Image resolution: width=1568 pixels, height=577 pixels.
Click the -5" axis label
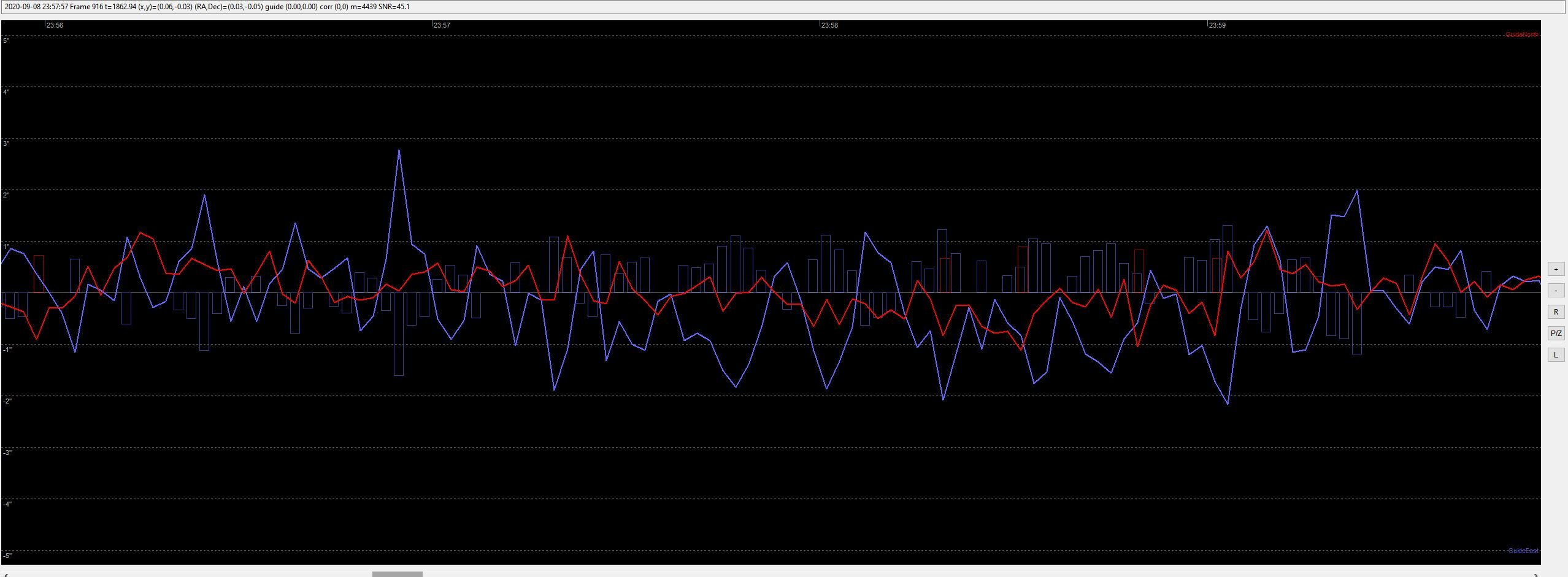click(x=7, y=556)
